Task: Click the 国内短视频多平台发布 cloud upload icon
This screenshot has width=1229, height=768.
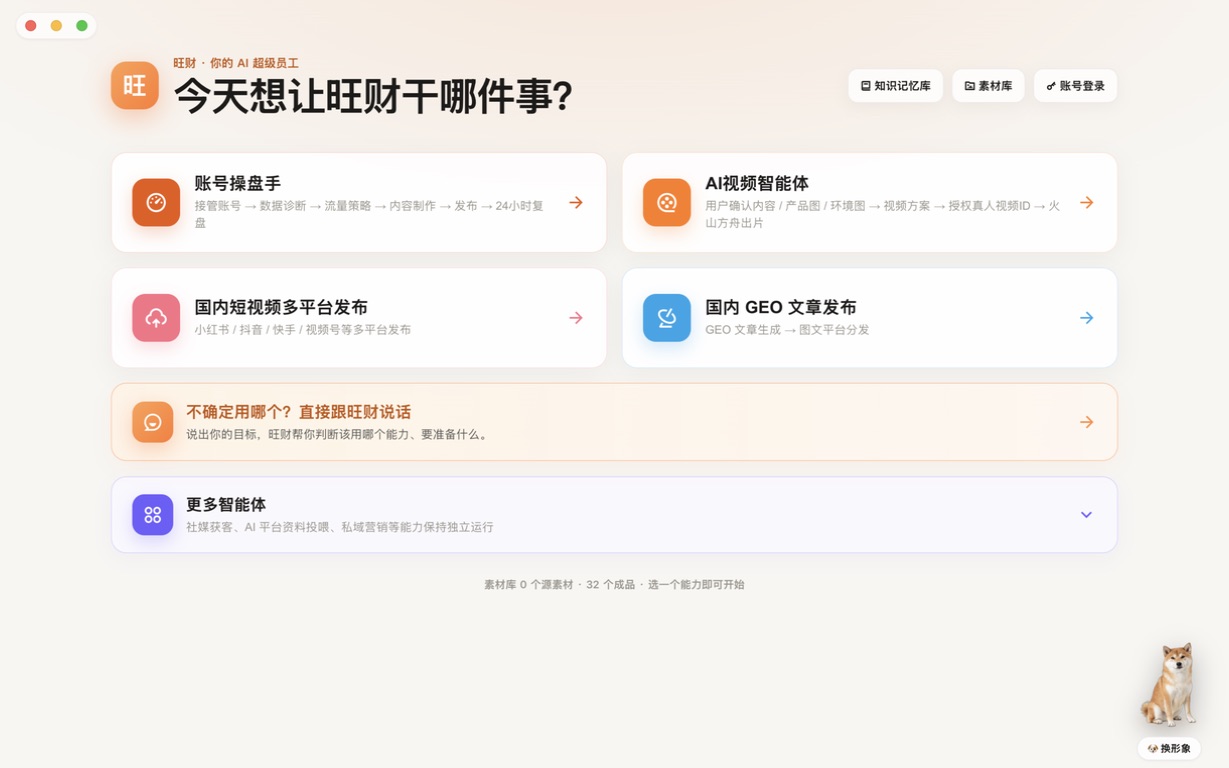Action: pos(156,318)
